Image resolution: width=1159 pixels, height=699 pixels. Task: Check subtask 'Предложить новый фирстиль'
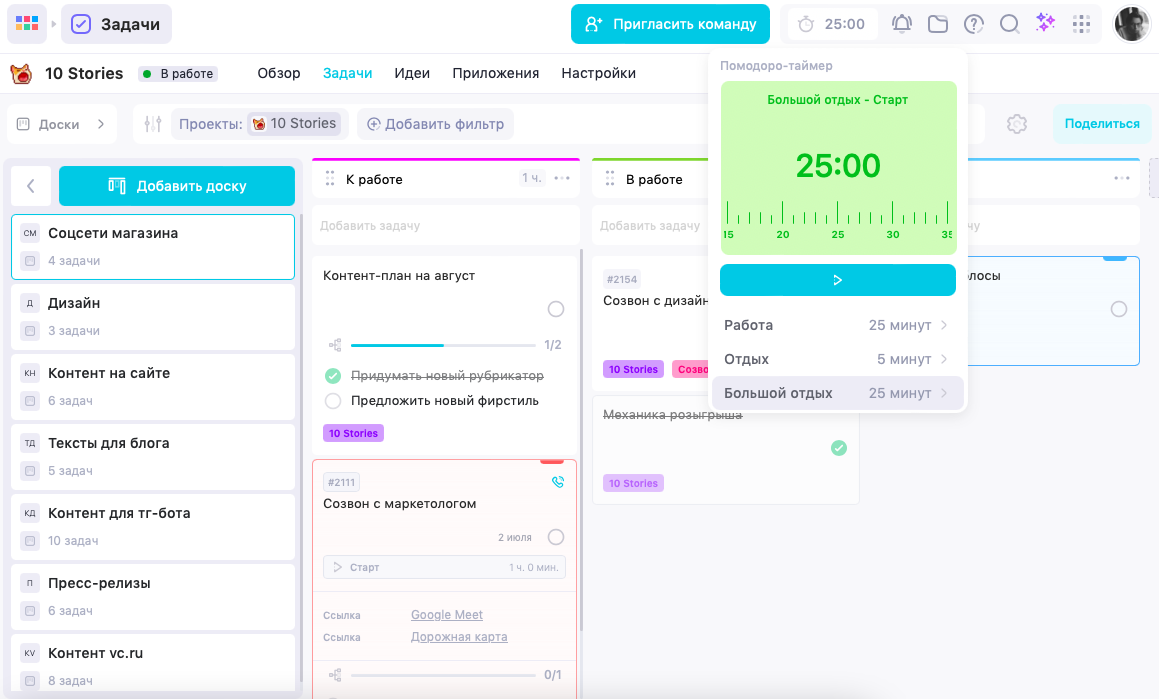coord(334,401)
